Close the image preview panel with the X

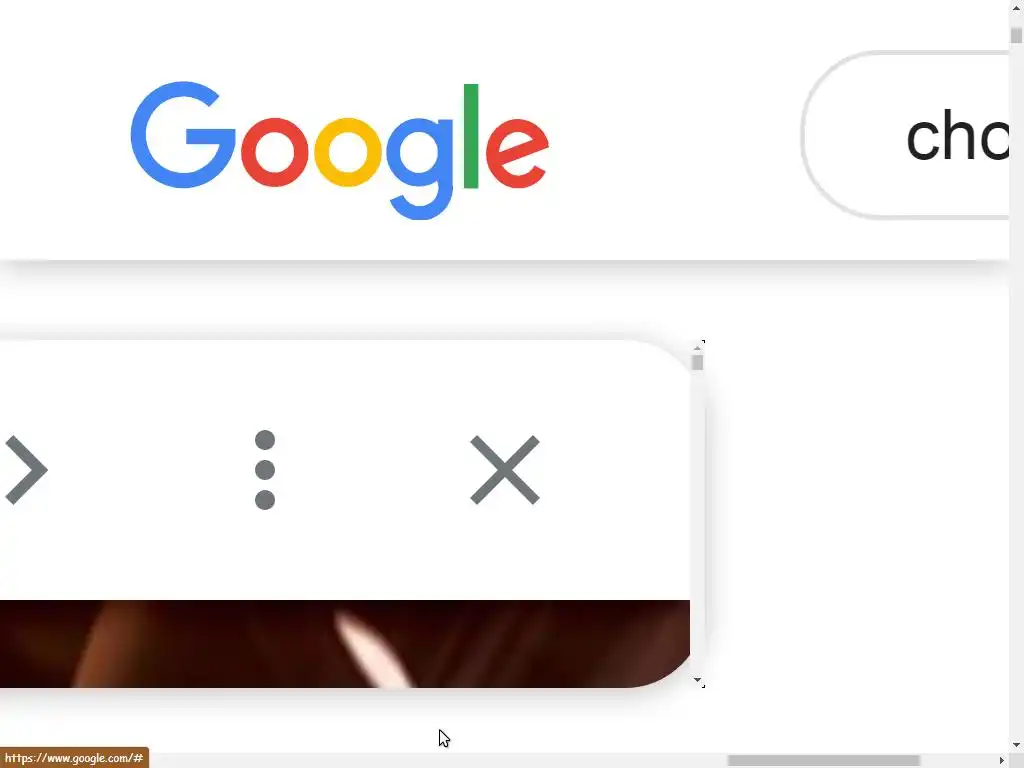point(505,470)
